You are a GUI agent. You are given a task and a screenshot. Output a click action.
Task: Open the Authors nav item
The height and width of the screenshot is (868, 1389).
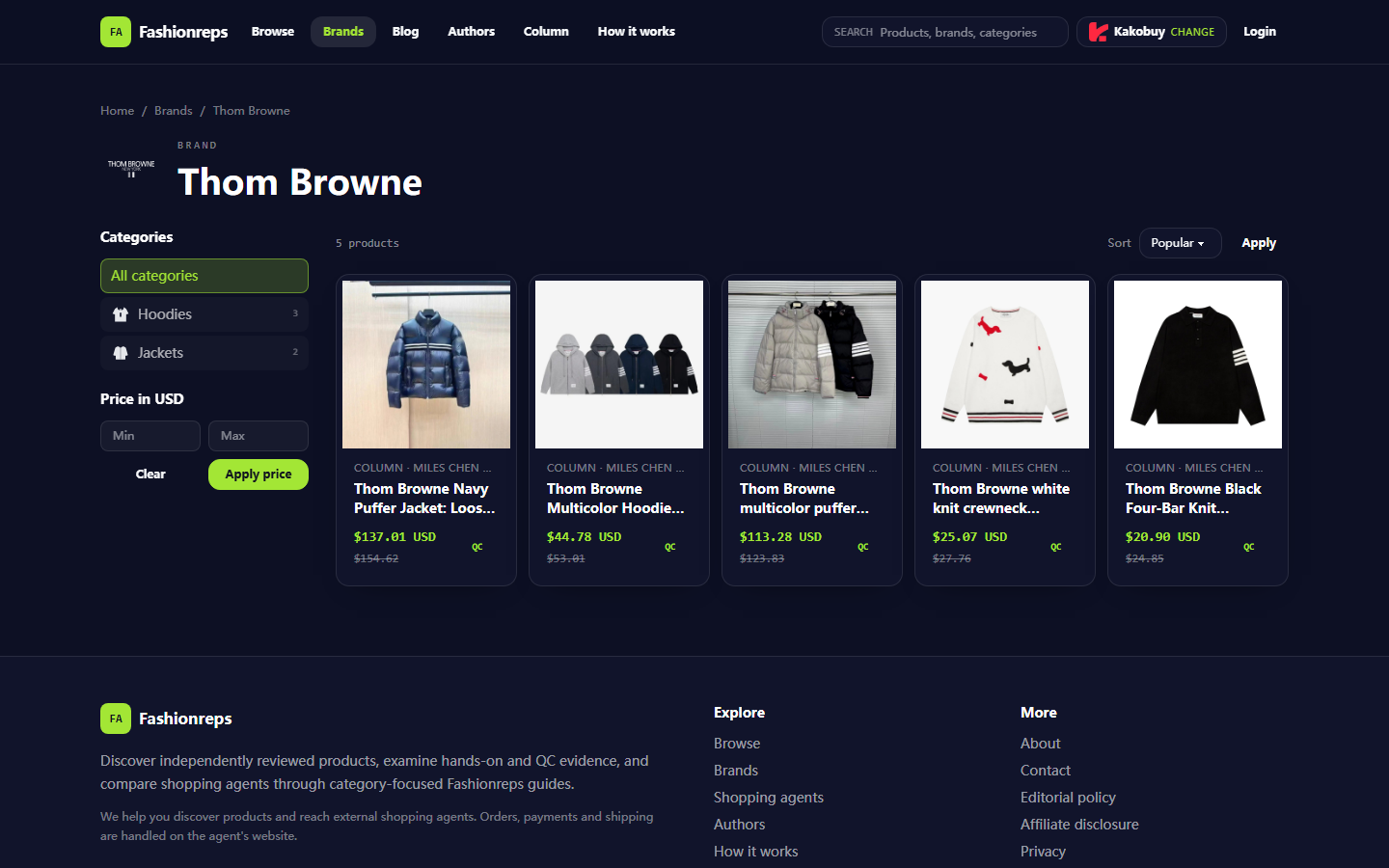tap(471, 32)
